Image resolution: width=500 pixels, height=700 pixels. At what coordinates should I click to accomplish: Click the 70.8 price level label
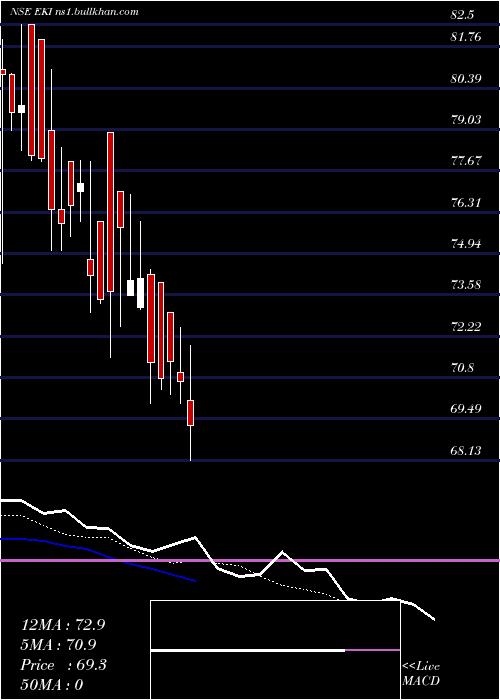click(x=463, y=368)
